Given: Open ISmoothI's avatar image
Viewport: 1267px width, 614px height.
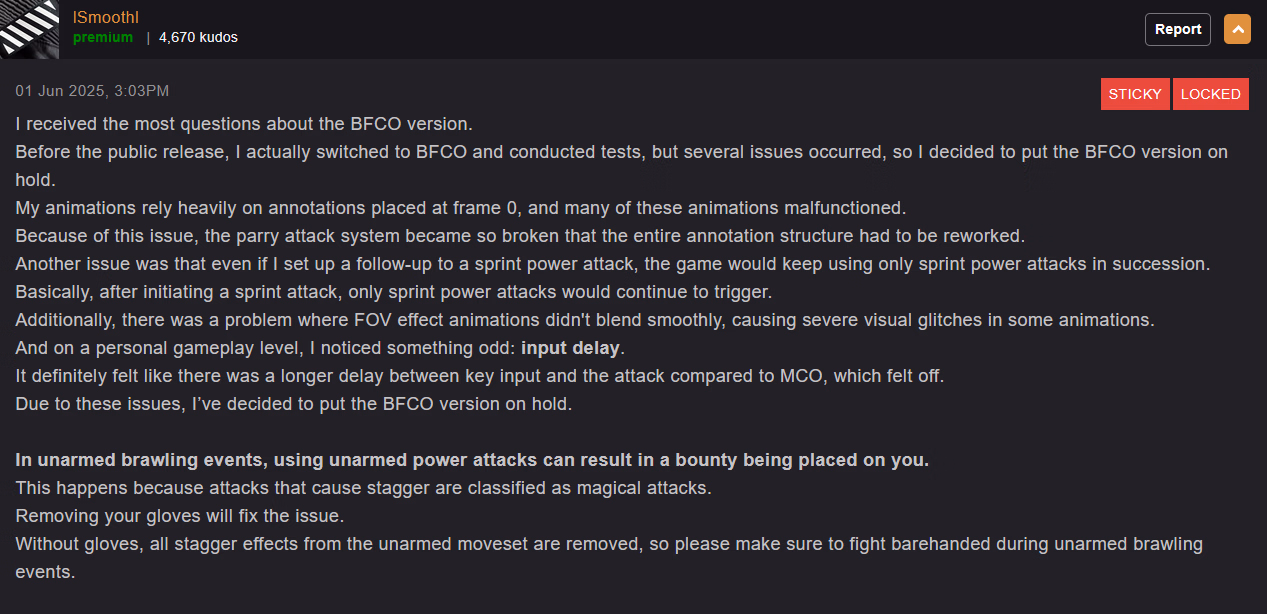Looking at the screenshot, I should 30,29.
